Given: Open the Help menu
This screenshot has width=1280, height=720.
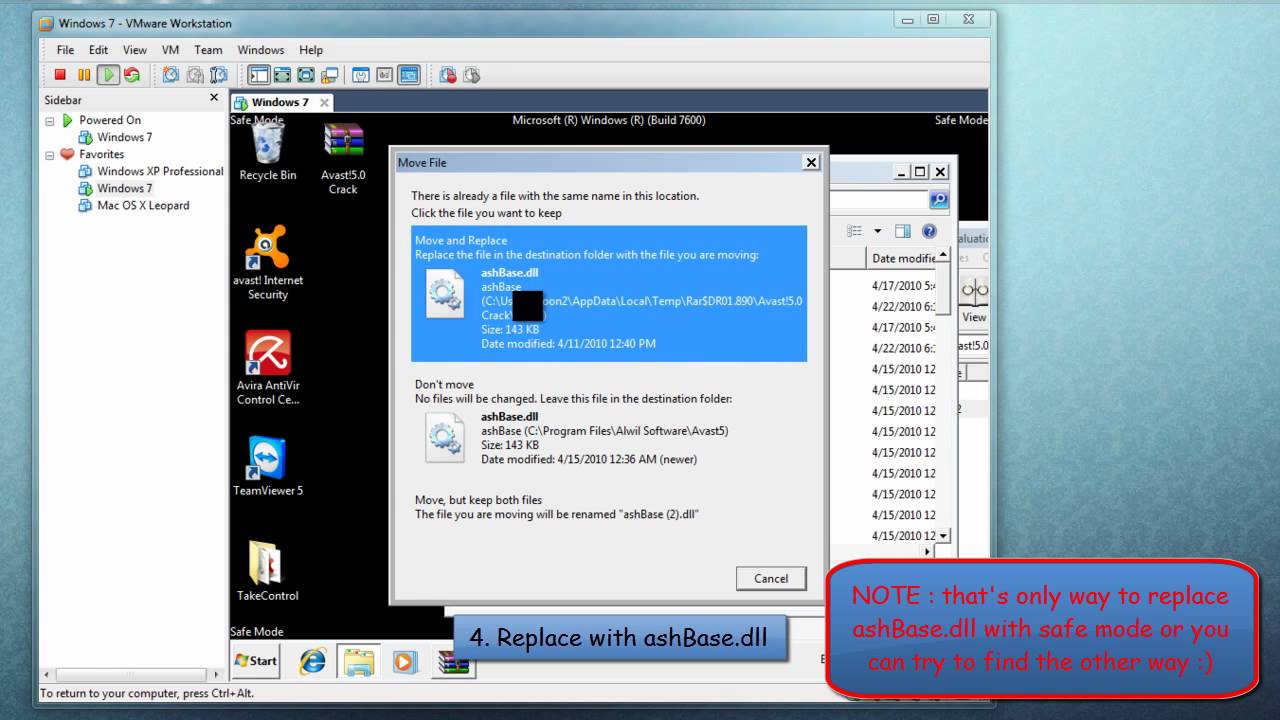Looking at the screenshot, I should [x=311, y=50].
